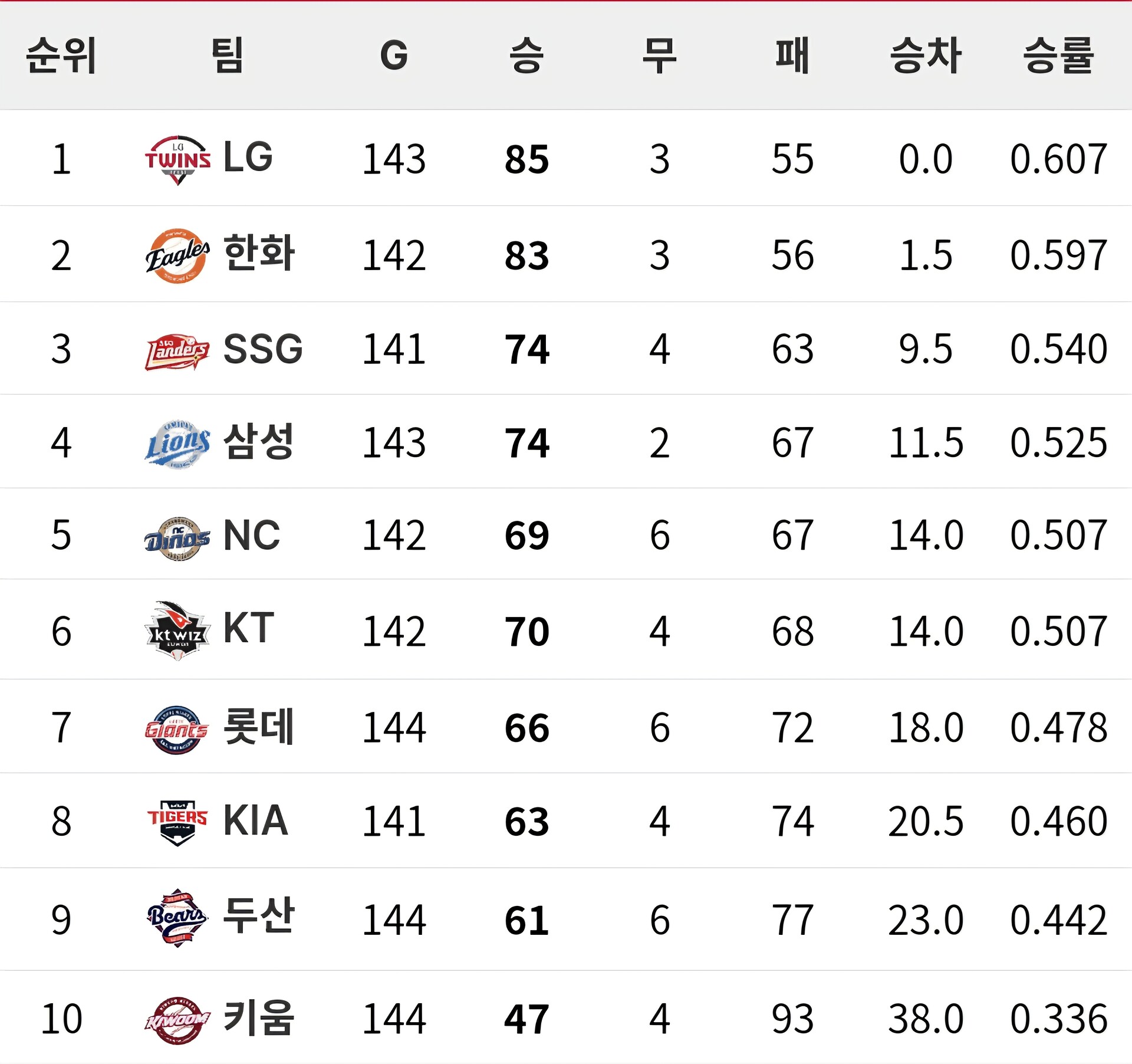Screen dimensions: 1132x1064
Task: Open the 한화 team name link
Action: pyautogui.click(x=259, y=253)
